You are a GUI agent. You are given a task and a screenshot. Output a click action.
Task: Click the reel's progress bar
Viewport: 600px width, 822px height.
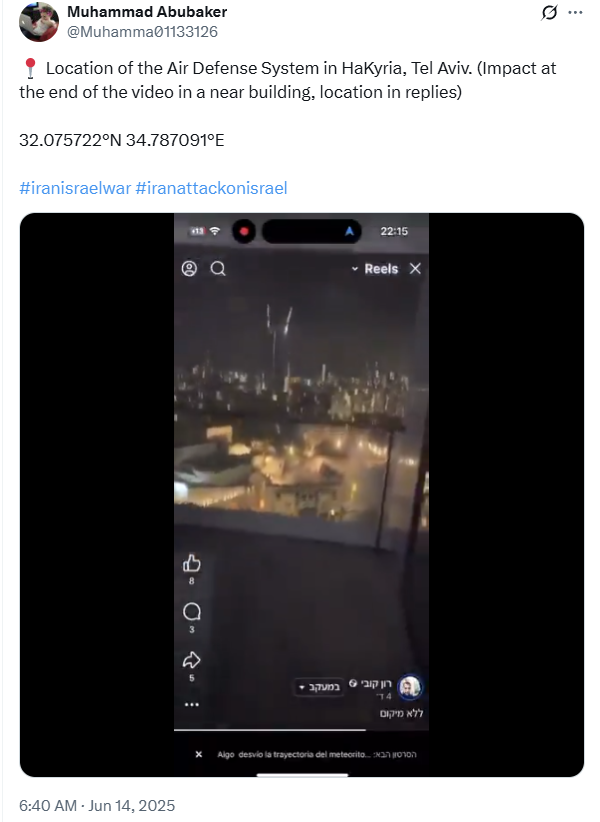(x=301, y=729)
